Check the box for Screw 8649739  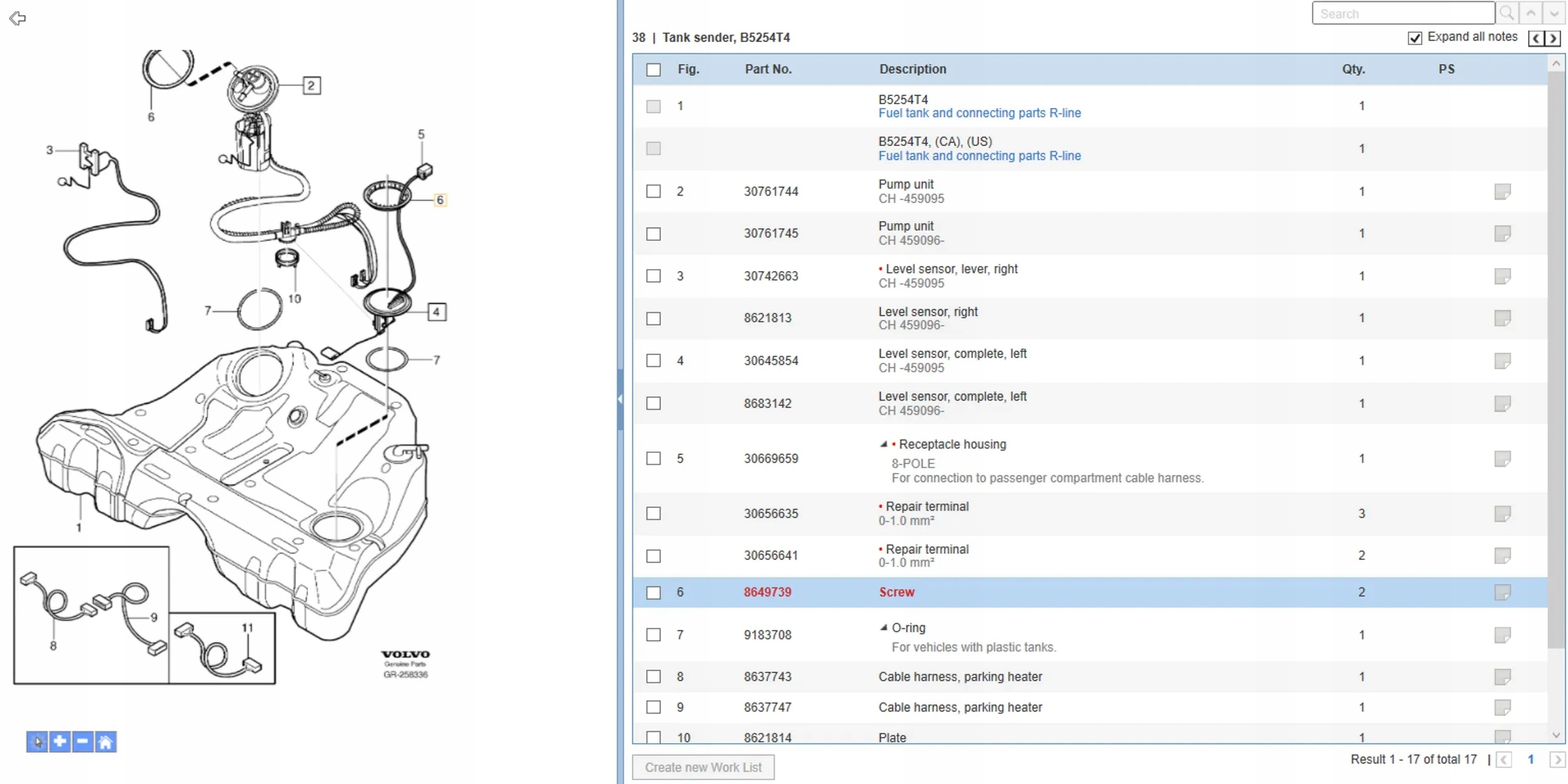click(654, 593)
